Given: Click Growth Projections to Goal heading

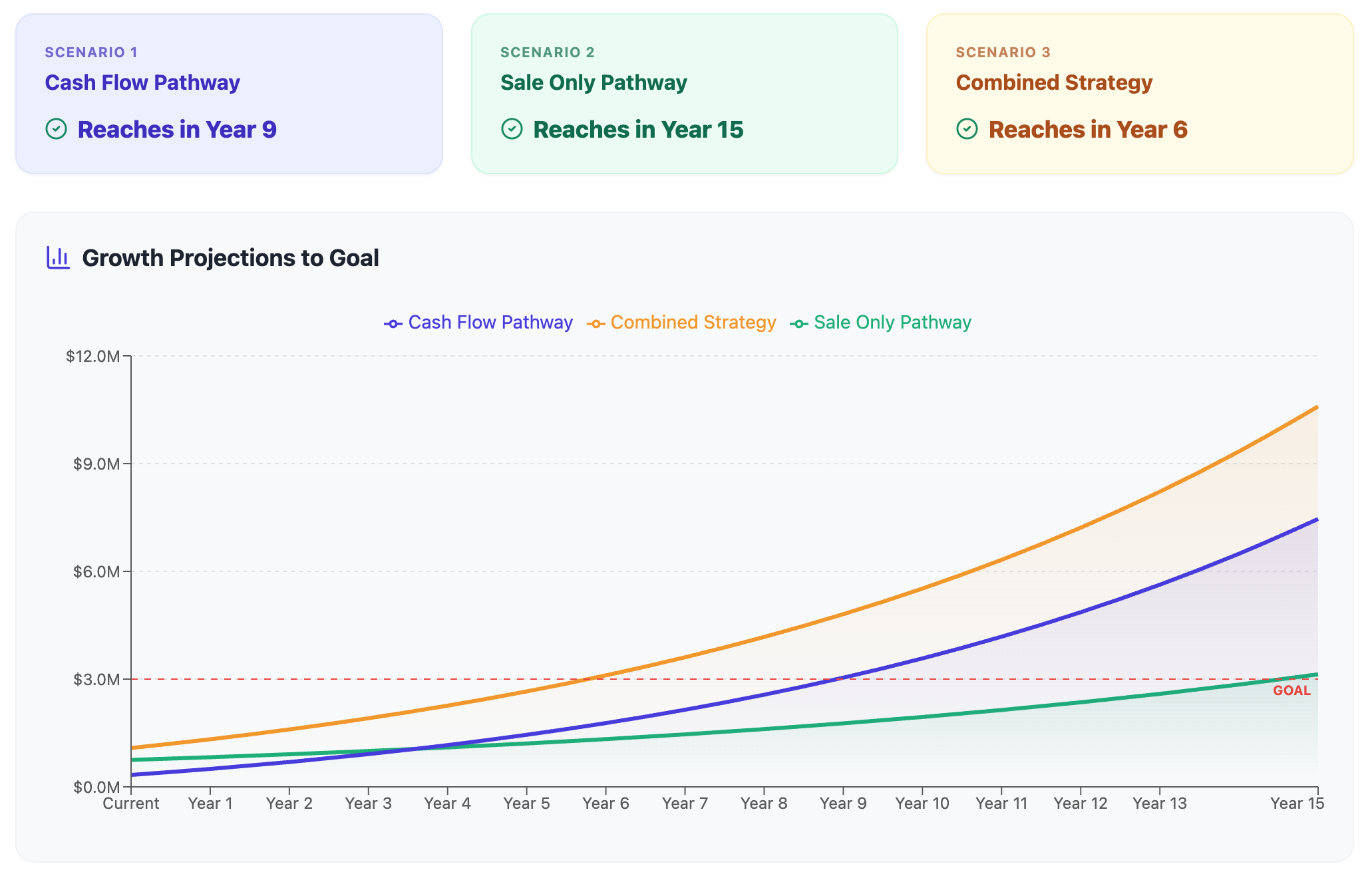Looking at the screenshot, I should pos(230,258).
